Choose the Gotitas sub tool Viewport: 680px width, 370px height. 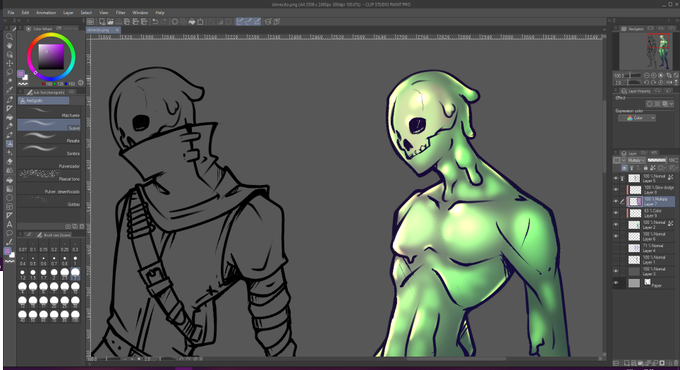click(49, 201)
